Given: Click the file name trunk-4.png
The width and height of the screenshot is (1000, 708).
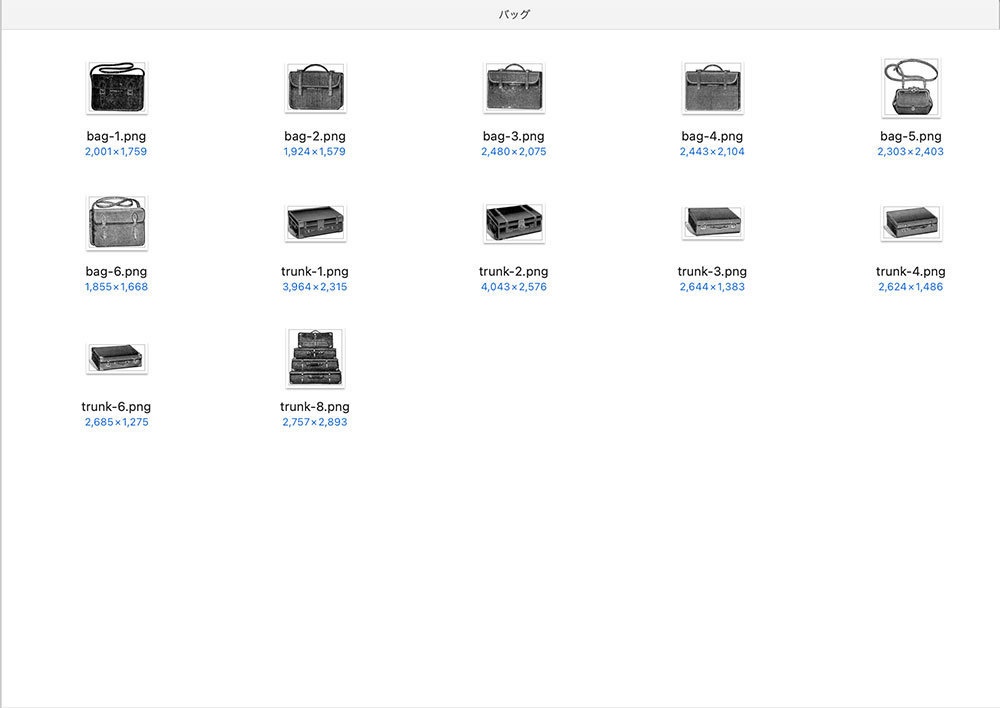Looking at the screenshot, I should (911, 271).
